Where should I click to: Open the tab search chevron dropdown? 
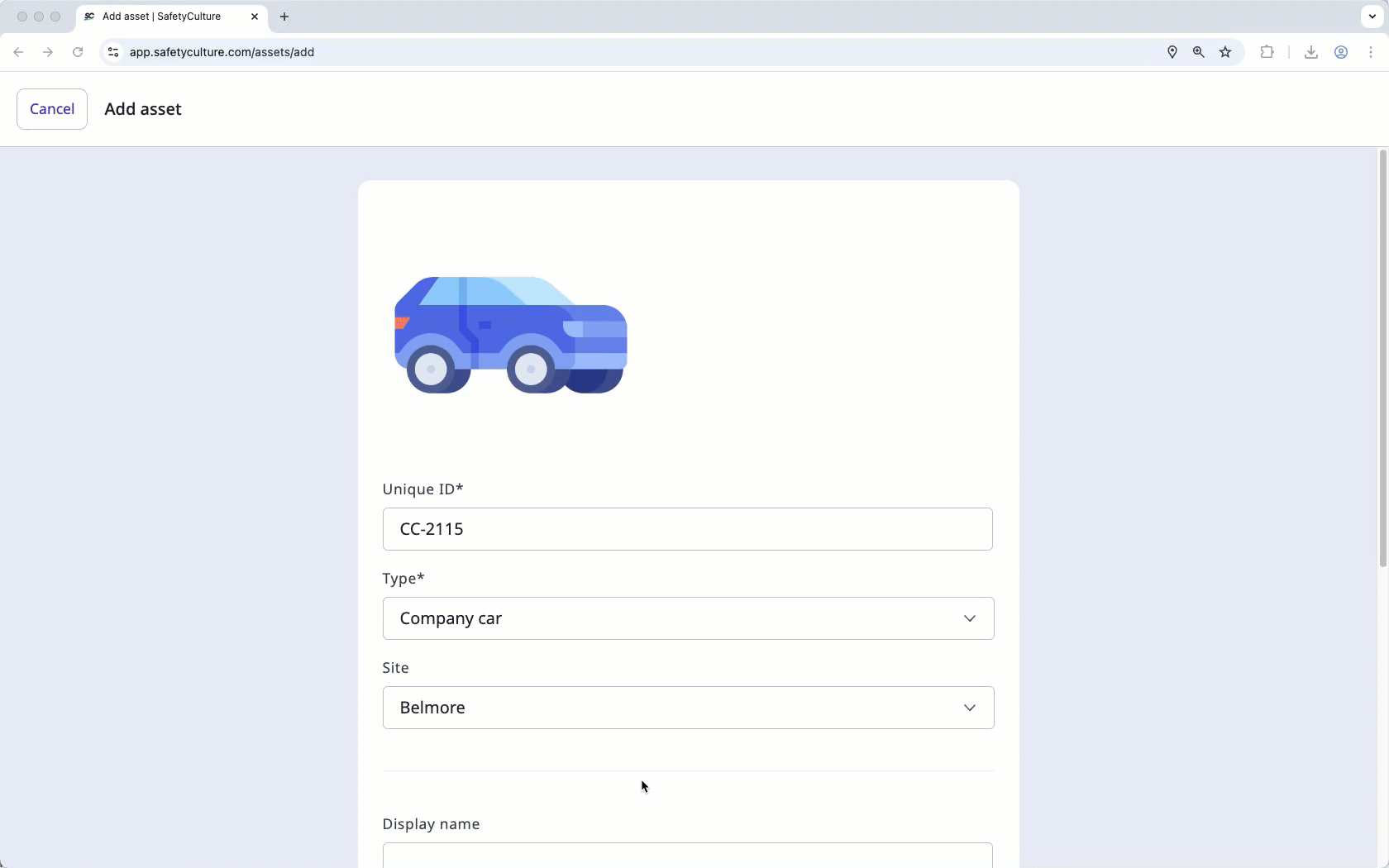tap(1372, 17)
